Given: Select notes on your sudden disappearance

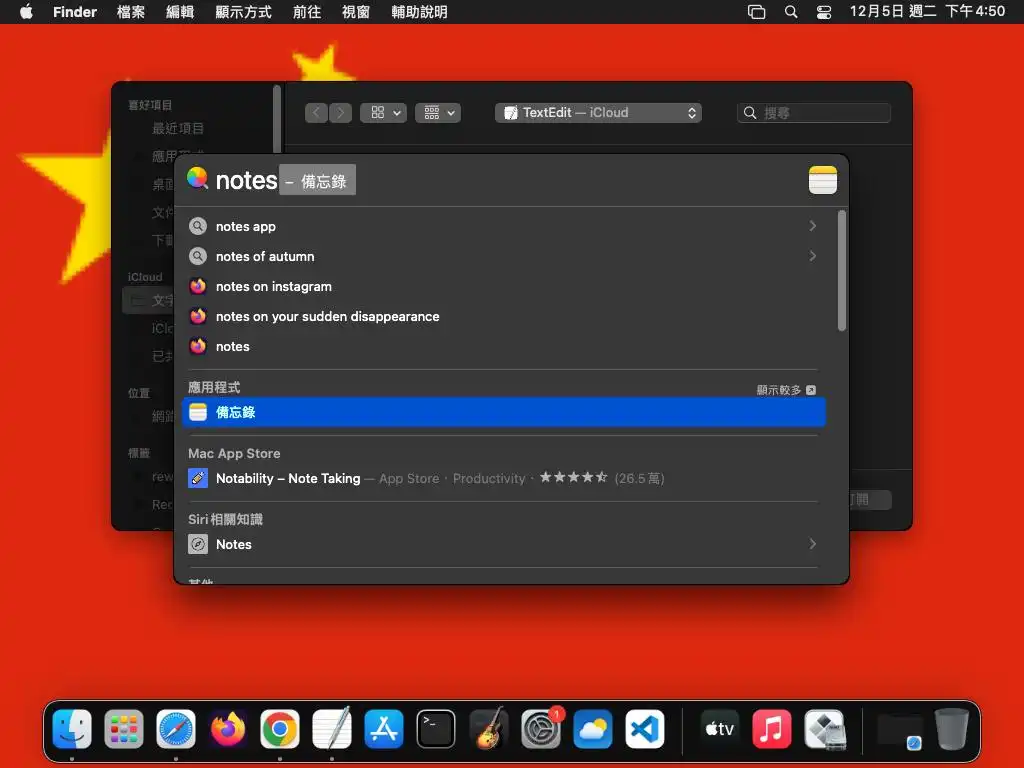Looking at the screenshot, I should tap(504, 316).
